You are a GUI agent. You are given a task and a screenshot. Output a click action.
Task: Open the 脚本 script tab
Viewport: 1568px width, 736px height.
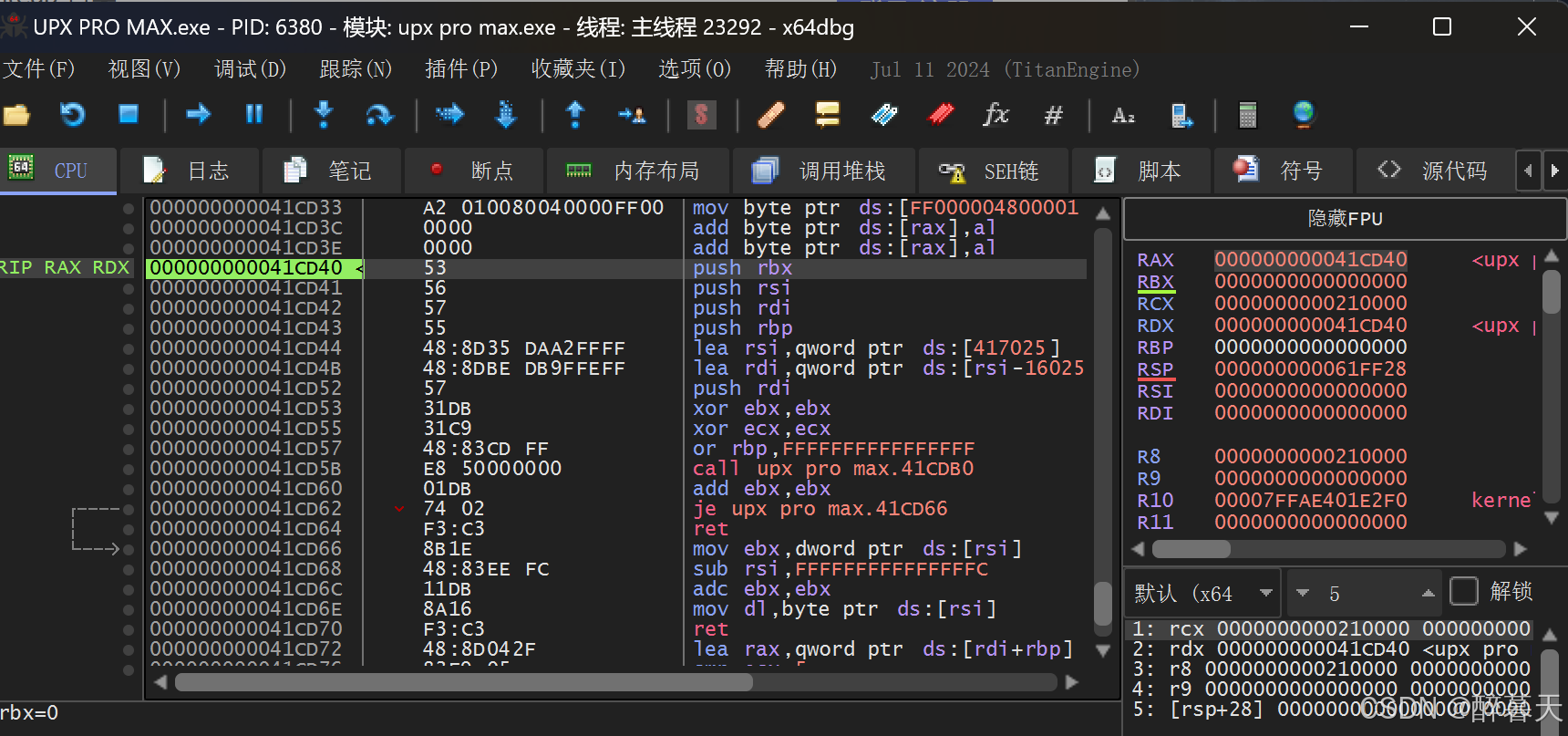click(x=1142, y=171)
